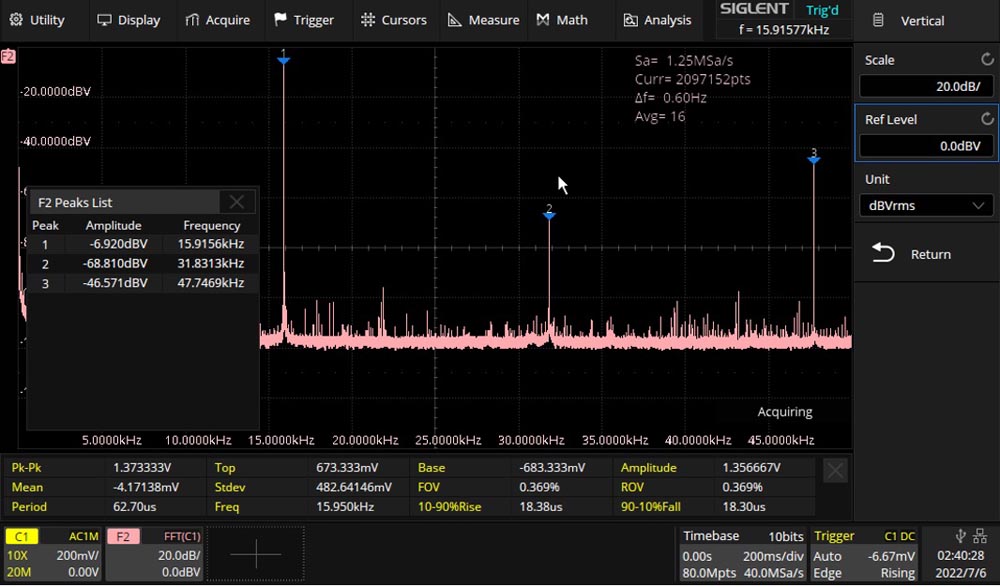The image size is (1000, 587).
Task: Click the Δf= 0.60Hz readout
Action: 670,98
